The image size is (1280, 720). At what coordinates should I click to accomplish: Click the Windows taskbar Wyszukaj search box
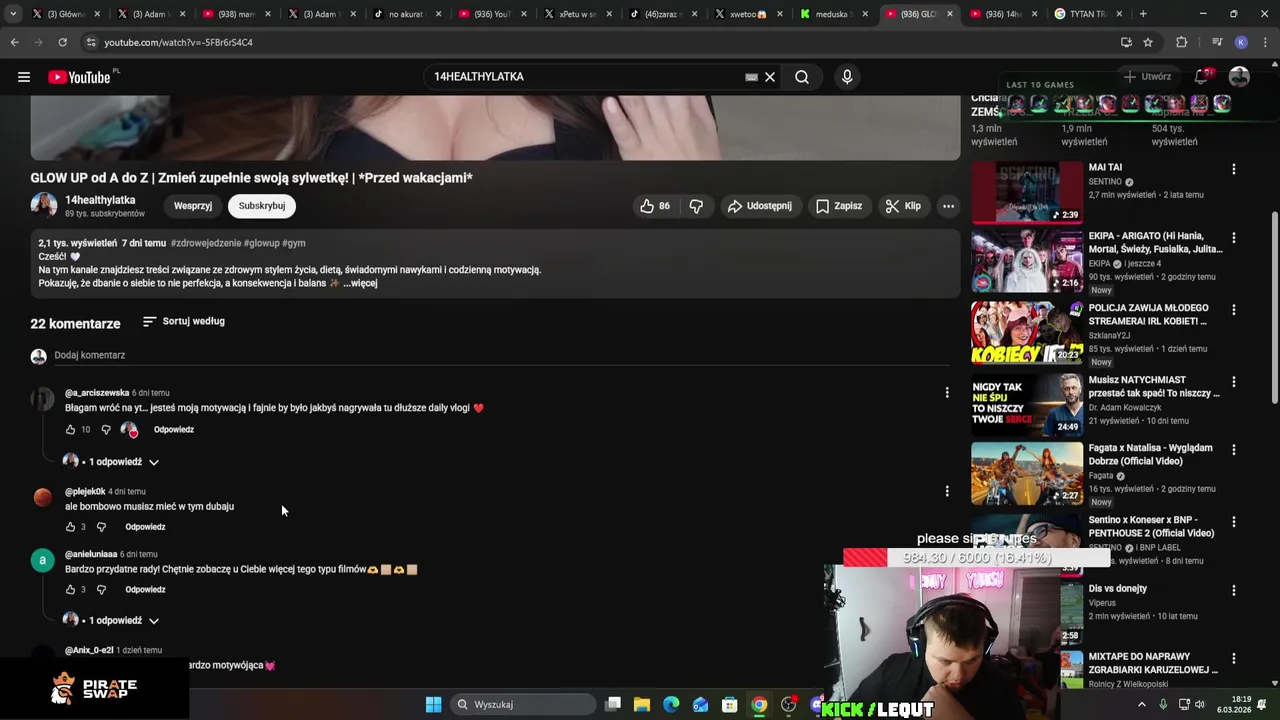(522, 704)
